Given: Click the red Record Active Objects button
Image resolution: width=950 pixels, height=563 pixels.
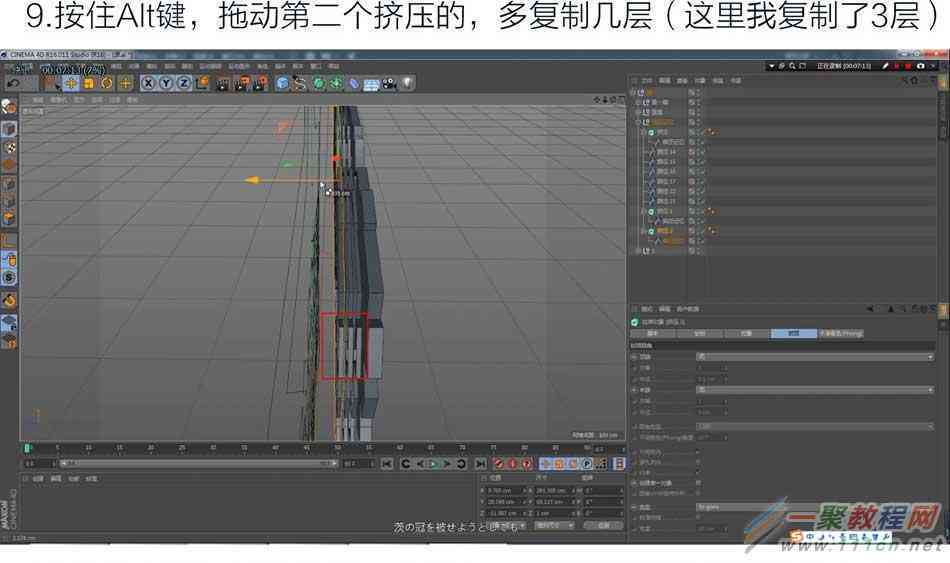Looking at the screenshot, I should point(498,464).
